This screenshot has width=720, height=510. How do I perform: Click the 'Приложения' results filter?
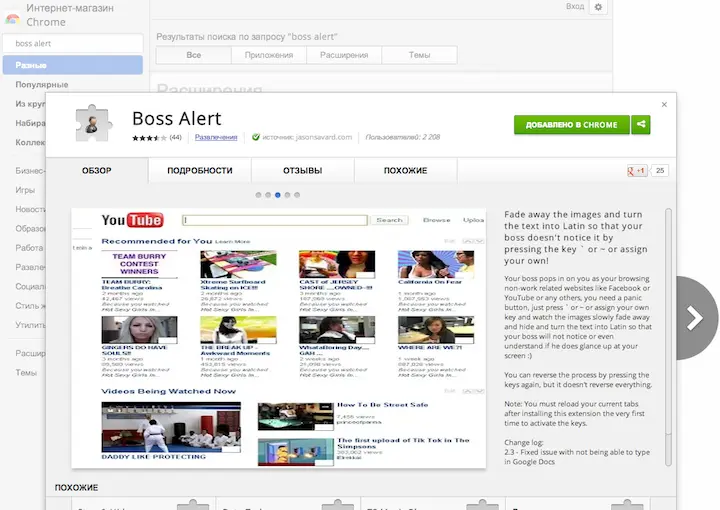(x=269, y=55)
